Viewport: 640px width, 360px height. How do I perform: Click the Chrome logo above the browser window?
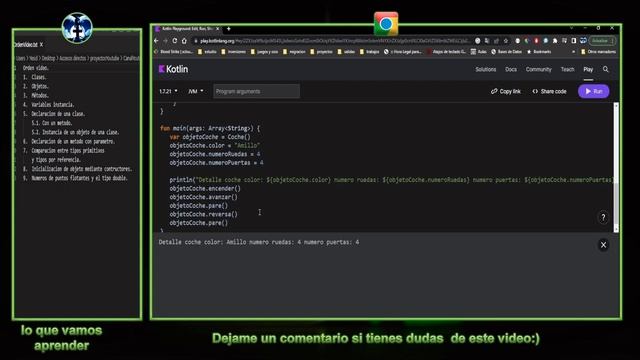386,23
